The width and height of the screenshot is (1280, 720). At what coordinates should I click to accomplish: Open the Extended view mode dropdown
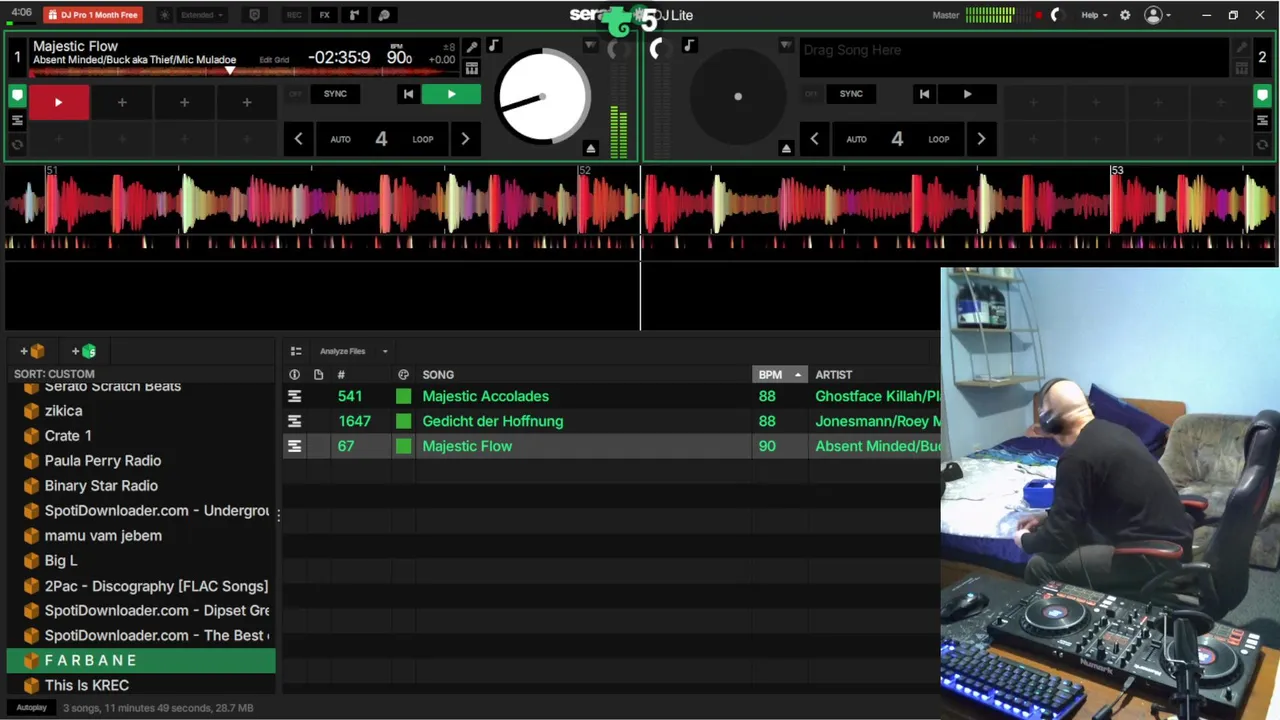coord(202,15)
